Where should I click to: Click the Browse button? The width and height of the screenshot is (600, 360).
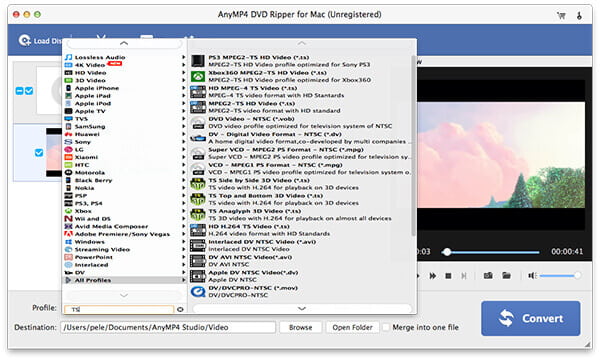[x=300, y=327]
